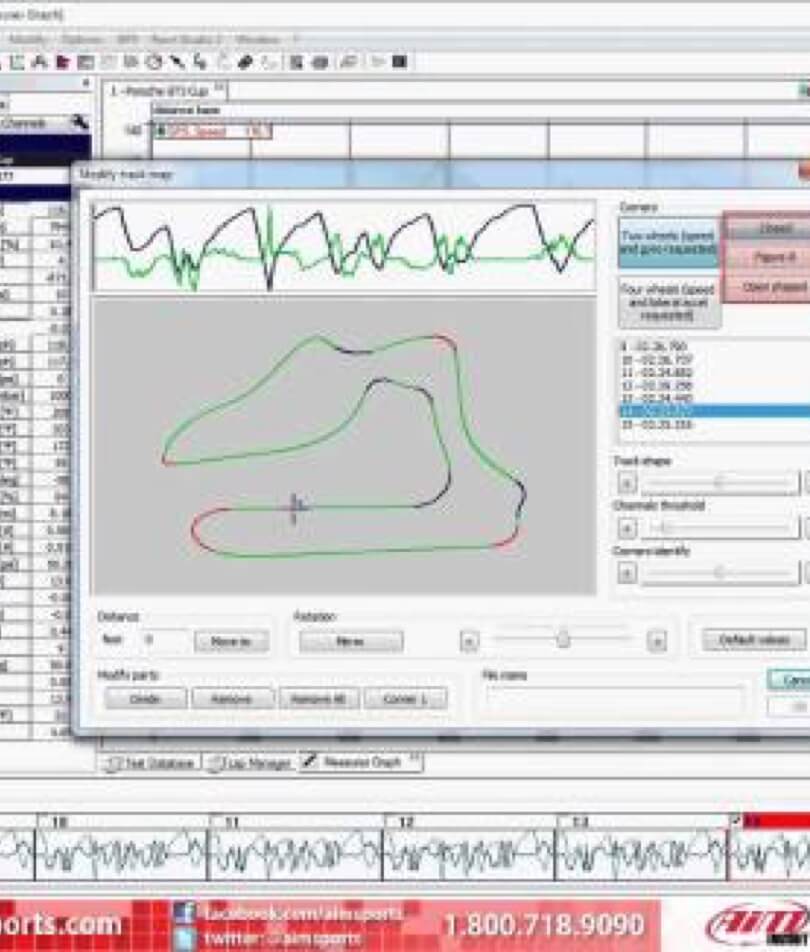This screenshot has width=810, height=952.
Task: Click the rotation slider left decrement button
Action: [469, 641]
